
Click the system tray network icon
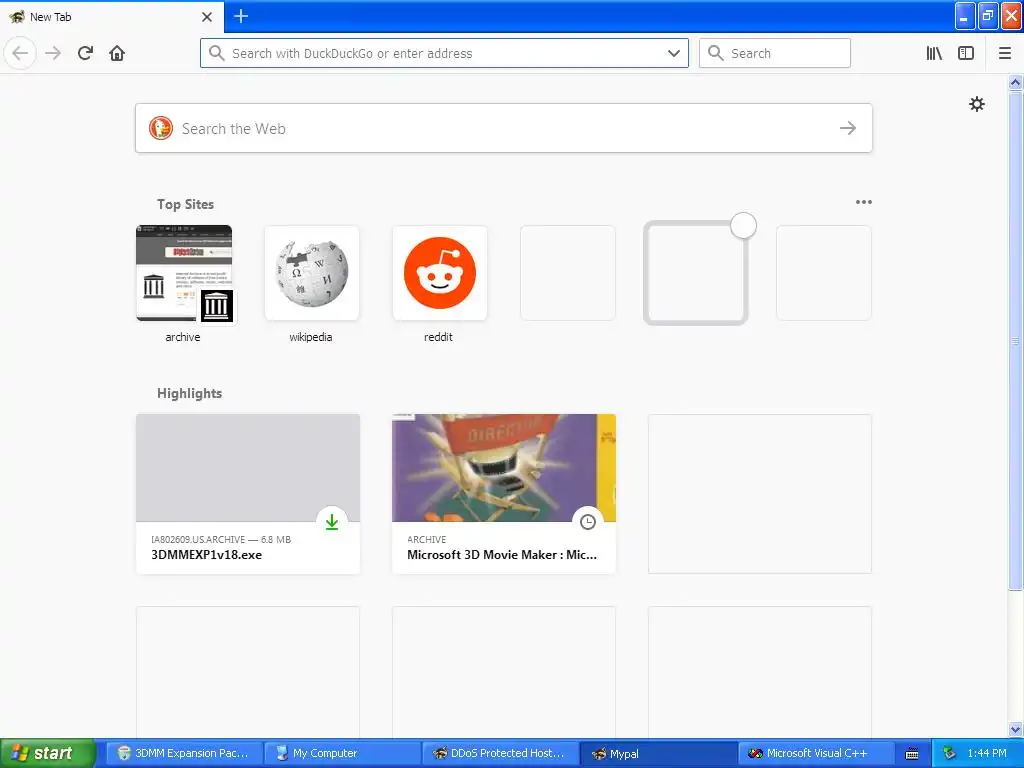pyautogui.click(x=949, y=753)
